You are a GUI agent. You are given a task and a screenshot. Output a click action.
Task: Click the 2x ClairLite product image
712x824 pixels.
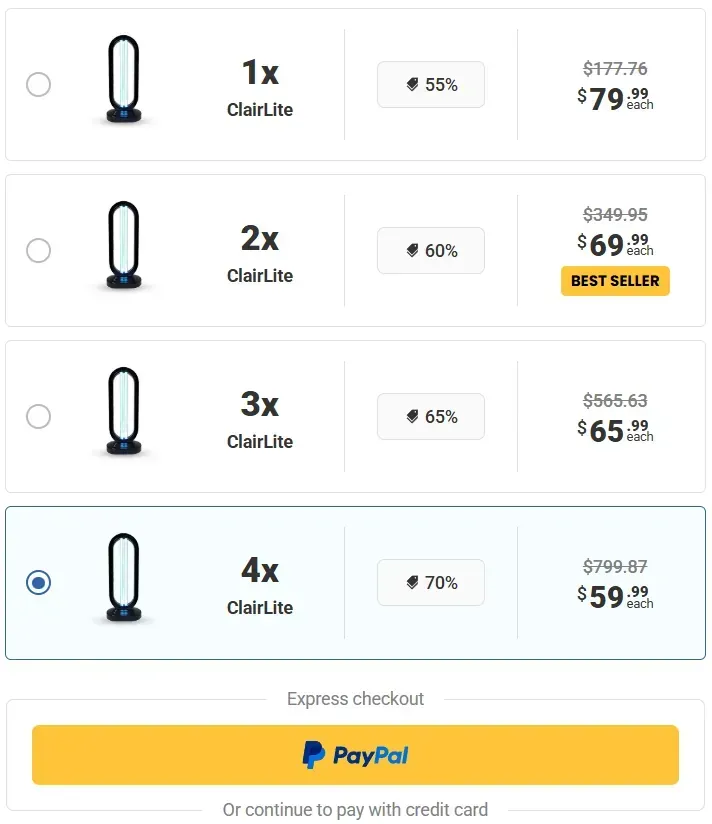pos(123,250)
